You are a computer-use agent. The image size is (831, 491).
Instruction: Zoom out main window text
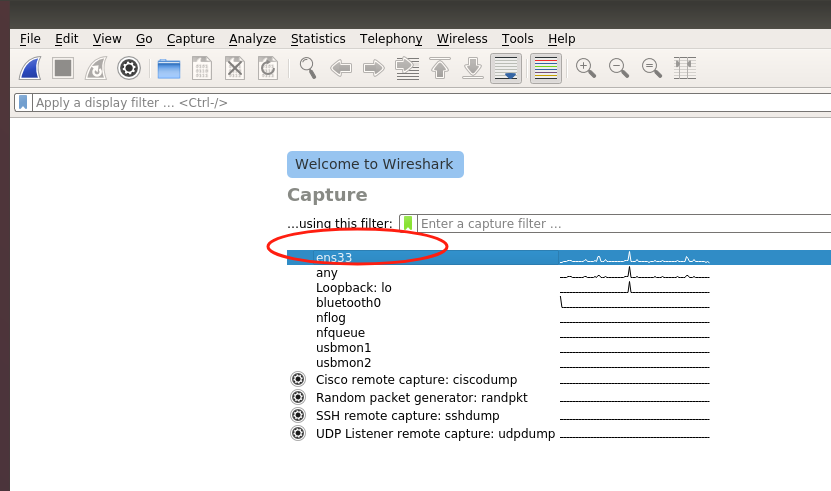(x=618, y=68)
